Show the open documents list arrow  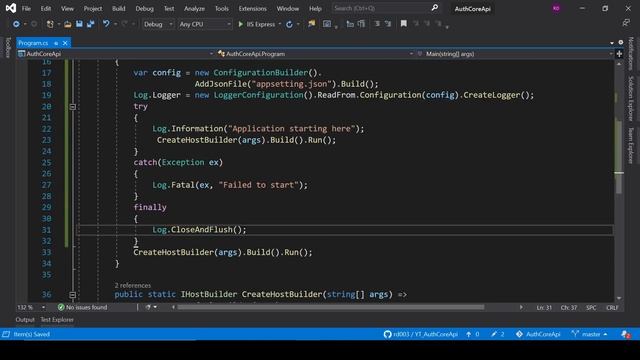[612, 43]
